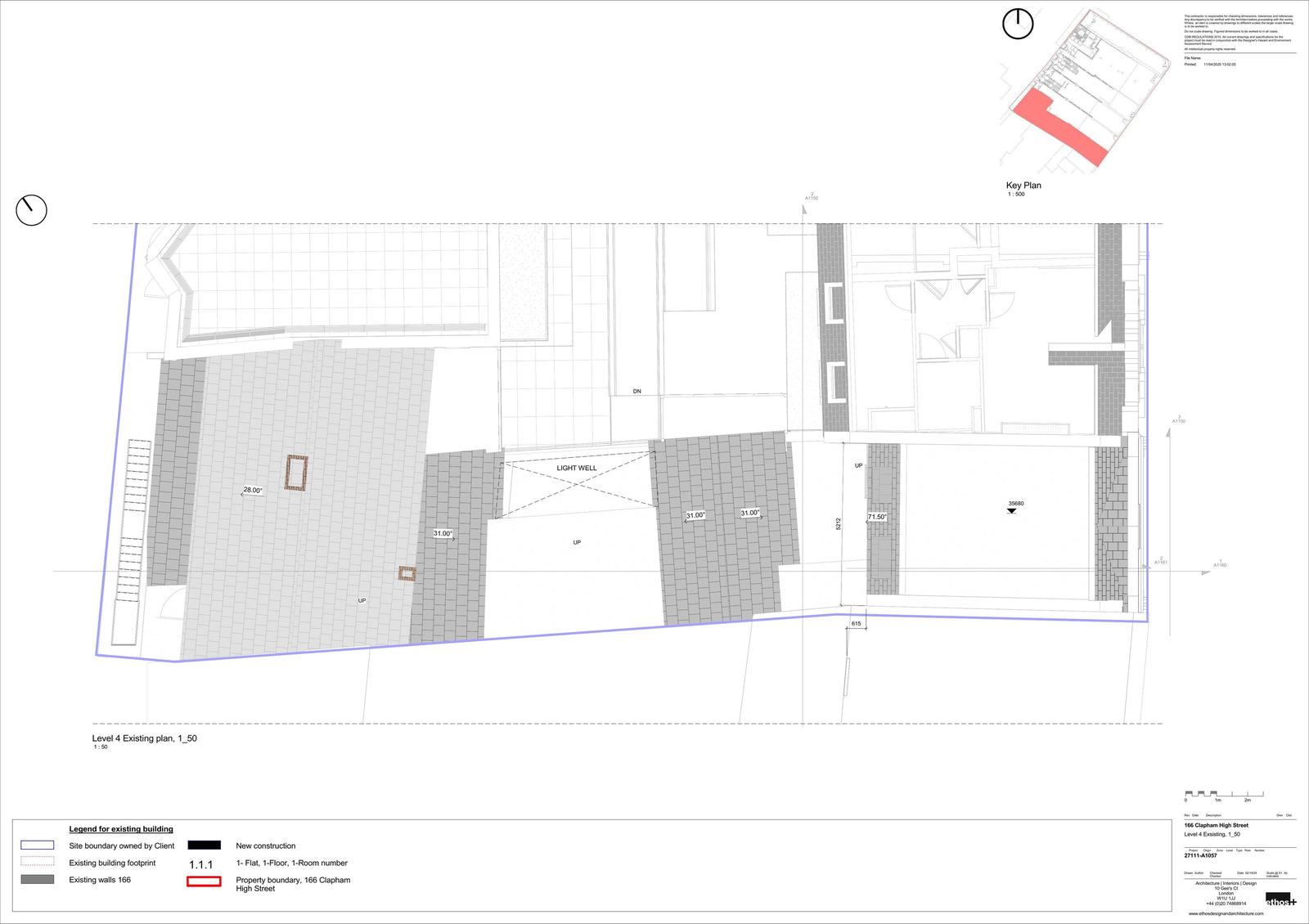Screen dimensions: 1309x924
Task: Click the DN stair label
Action: point(637,392)
